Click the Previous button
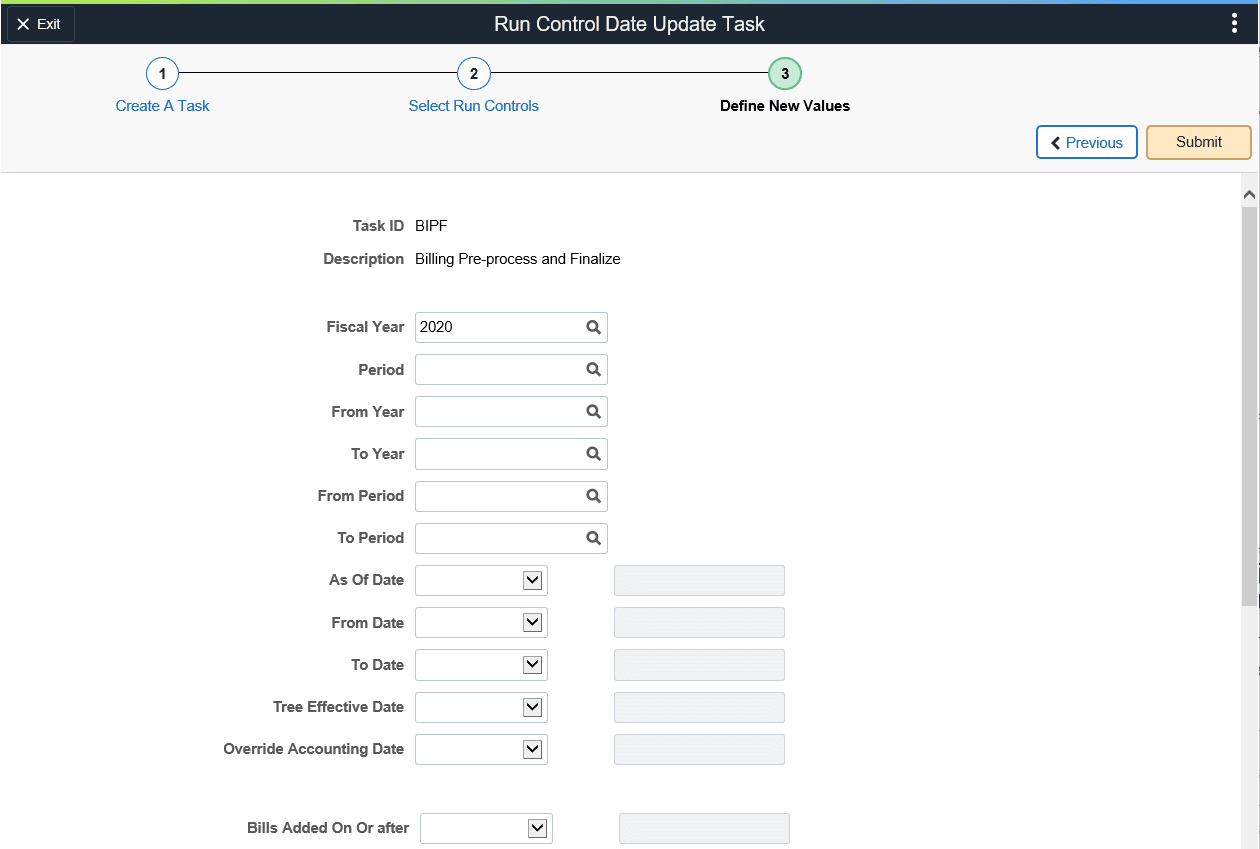Viewport: 1260px width, 849px height. coord(1086,141)
